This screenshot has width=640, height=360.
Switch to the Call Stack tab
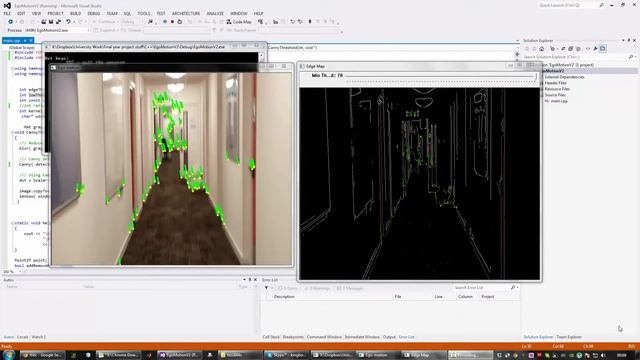pos(271,337)
